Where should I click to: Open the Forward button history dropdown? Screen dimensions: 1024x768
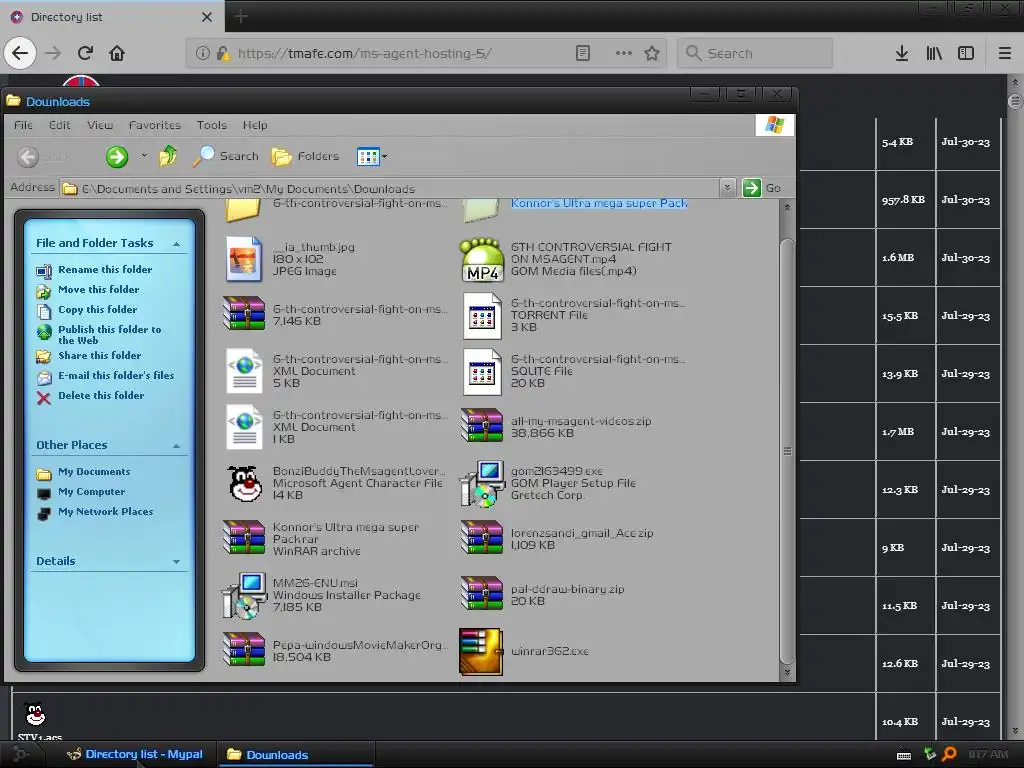click(x=144, y=156)
